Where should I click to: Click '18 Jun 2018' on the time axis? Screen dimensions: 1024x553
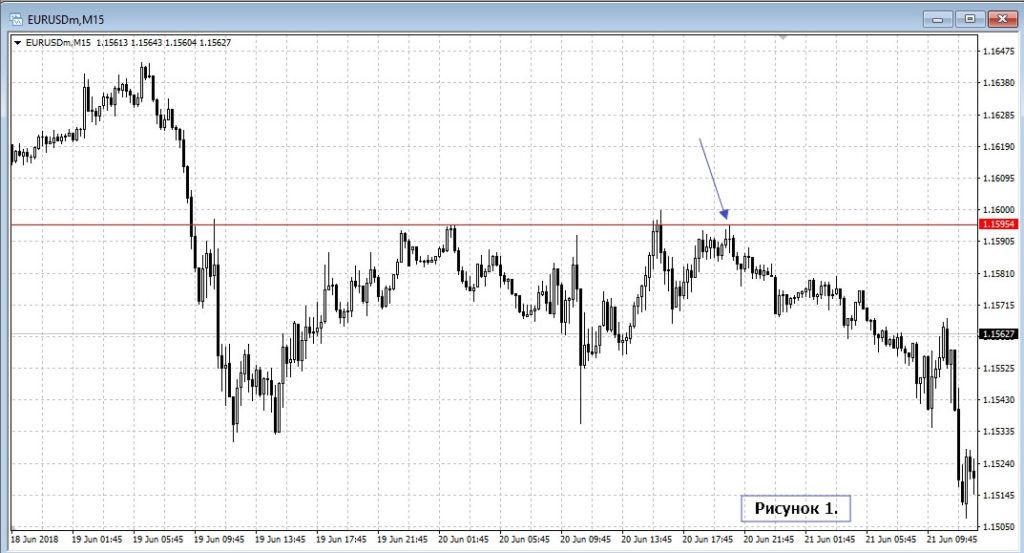[33, 538]
